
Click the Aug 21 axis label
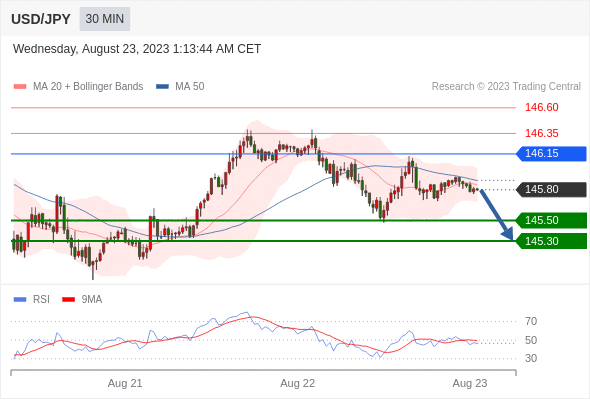(125, 383)
